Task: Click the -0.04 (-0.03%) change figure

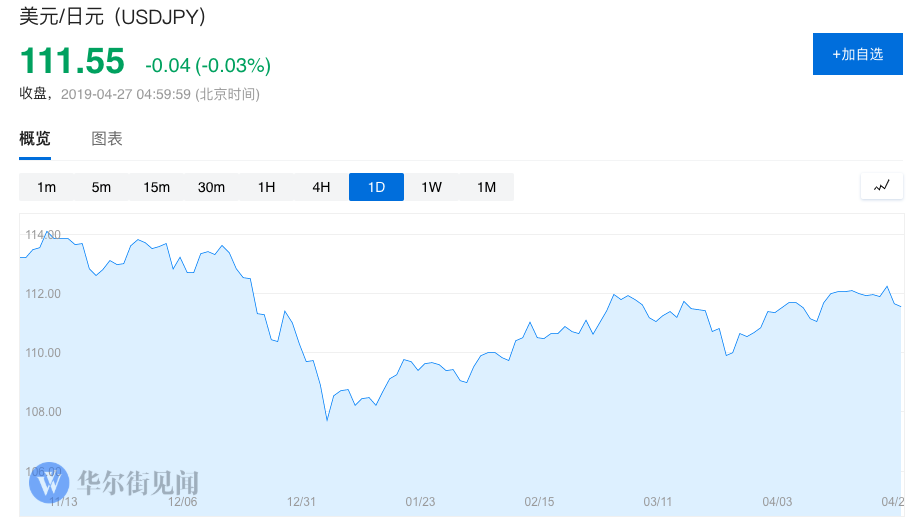Action: coord(208,66)
